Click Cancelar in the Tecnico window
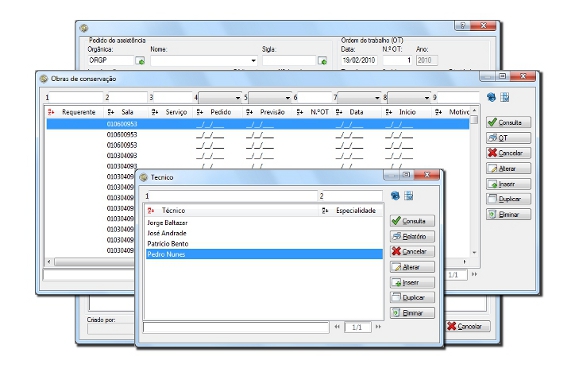This screenshot has height=372, width=579. point(412,252)
